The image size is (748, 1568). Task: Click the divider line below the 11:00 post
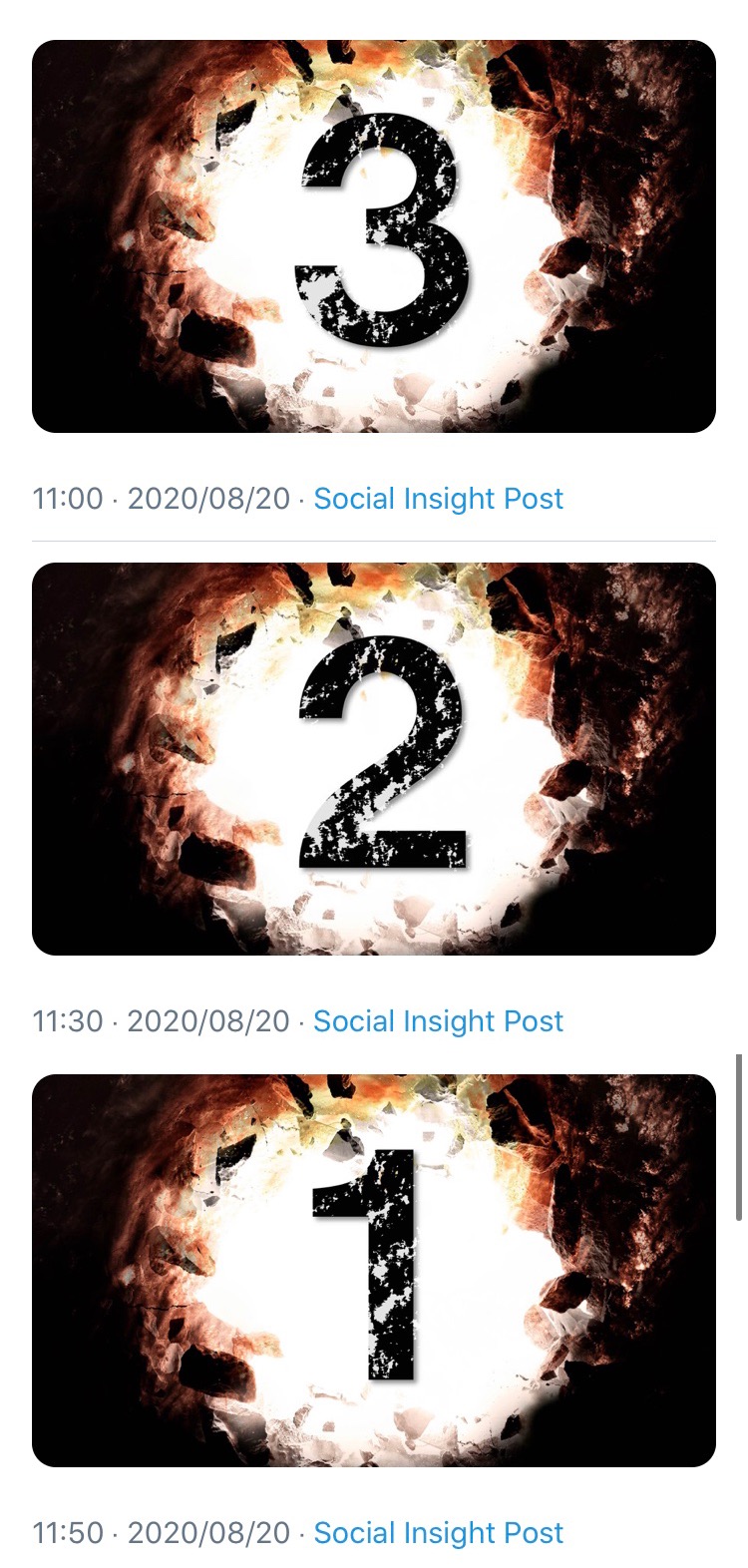pyautogui.click(x=373, y=542)
